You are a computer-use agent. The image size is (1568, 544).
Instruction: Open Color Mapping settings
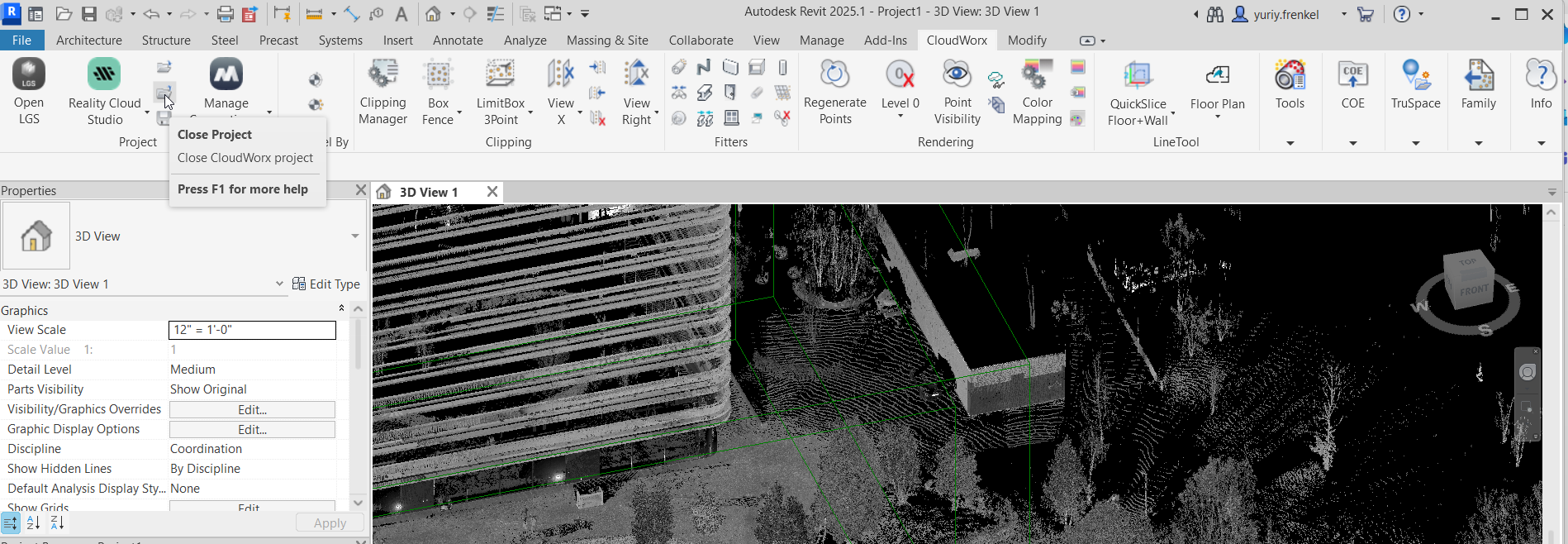point(1037,91)
